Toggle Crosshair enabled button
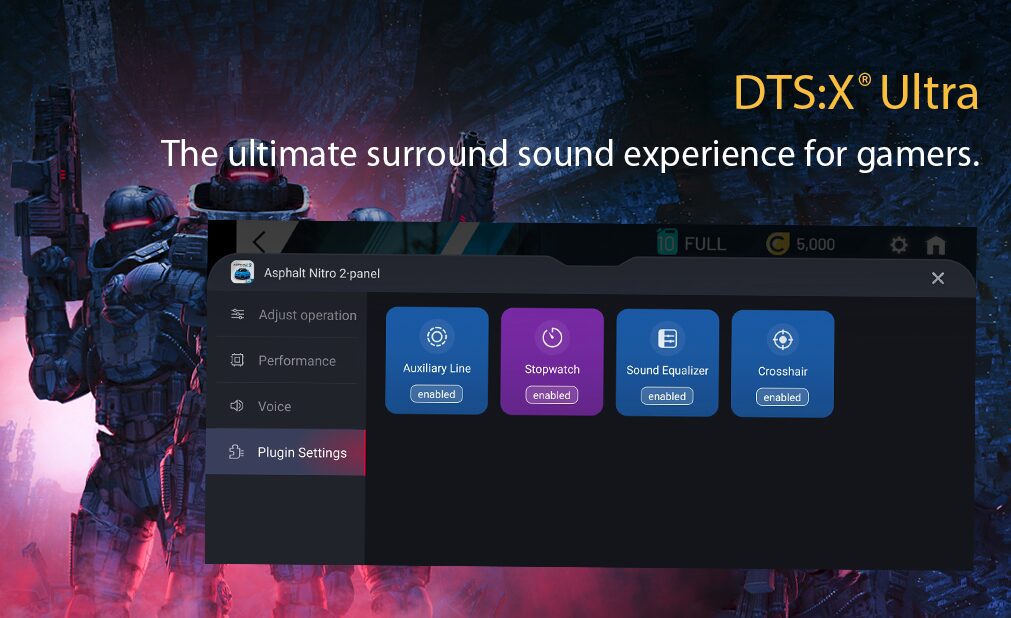 [x=782, y=397]
